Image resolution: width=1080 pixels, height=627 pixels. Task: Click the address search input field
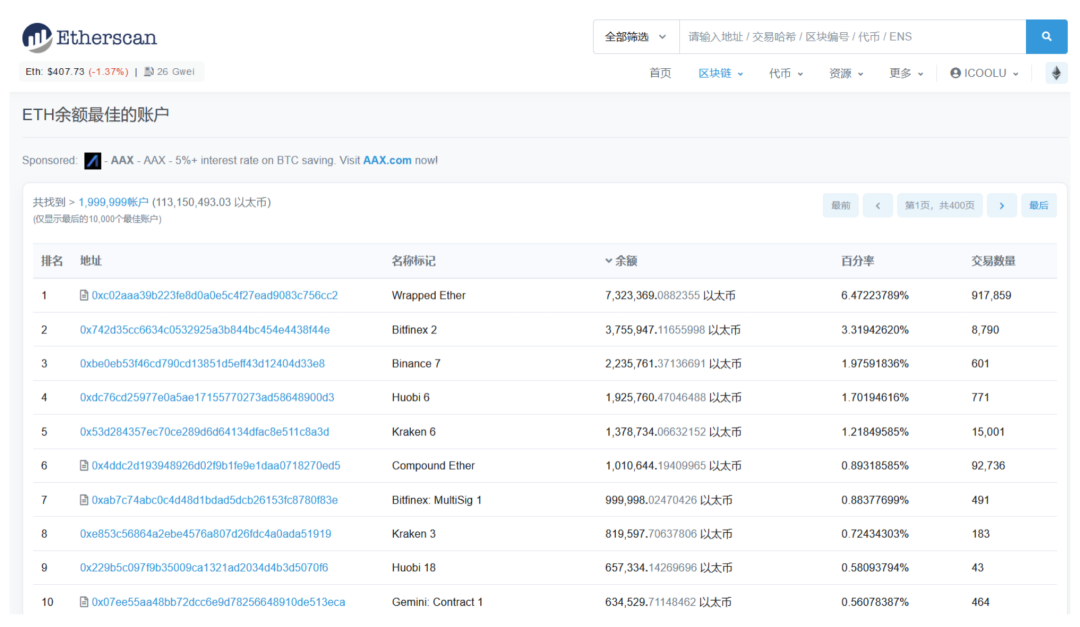click(853, 37)
